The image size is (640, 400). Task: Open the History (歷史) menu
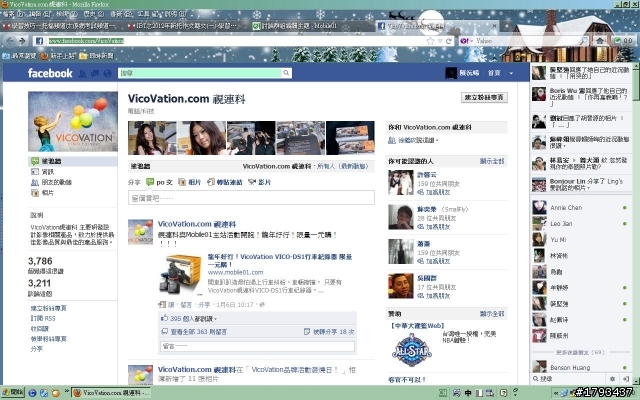coord(93,14)
